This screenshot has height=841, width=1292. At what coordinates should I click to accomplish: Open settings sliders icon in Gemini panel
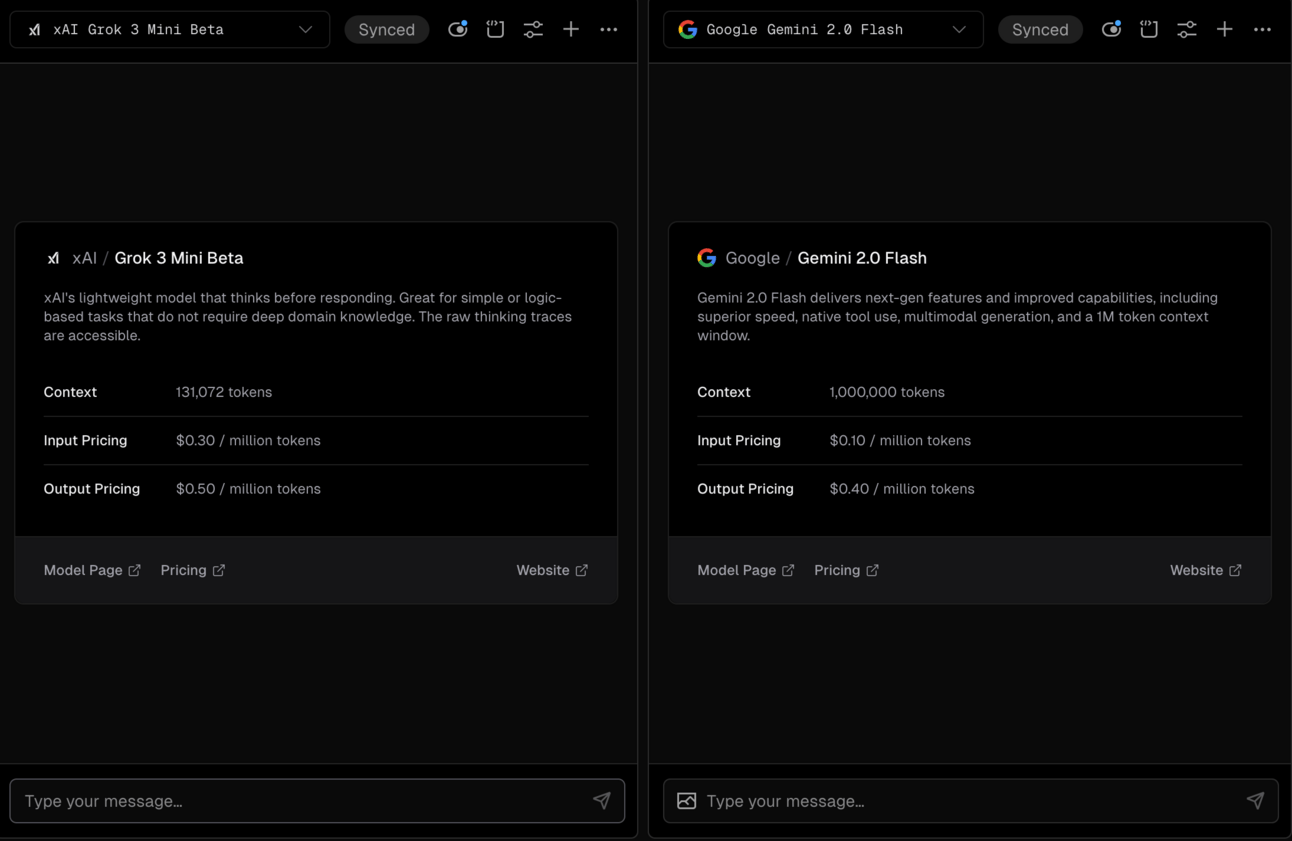tap(1187, 30)
